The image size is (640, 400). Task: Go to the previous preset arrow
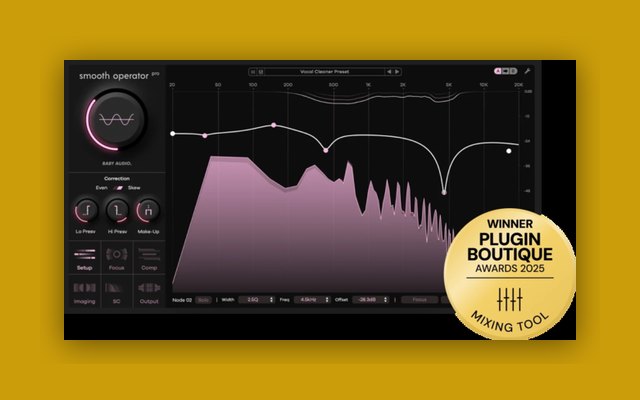[389, 72]
